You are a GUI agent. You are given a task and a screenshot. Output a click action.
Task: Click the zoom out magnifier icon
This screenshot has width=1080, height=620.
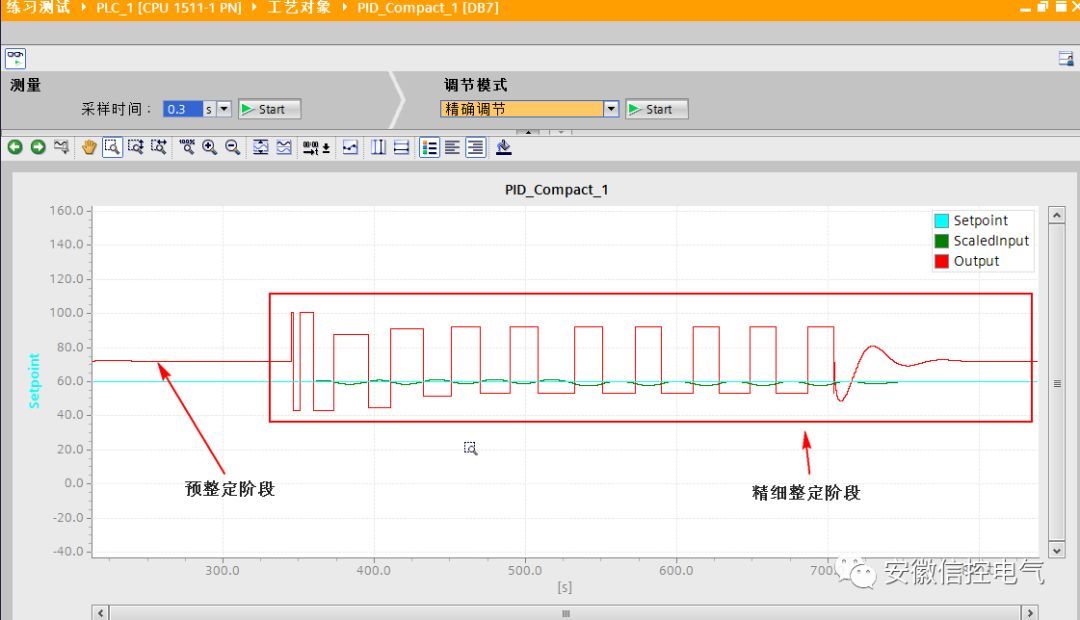(232, 147)
